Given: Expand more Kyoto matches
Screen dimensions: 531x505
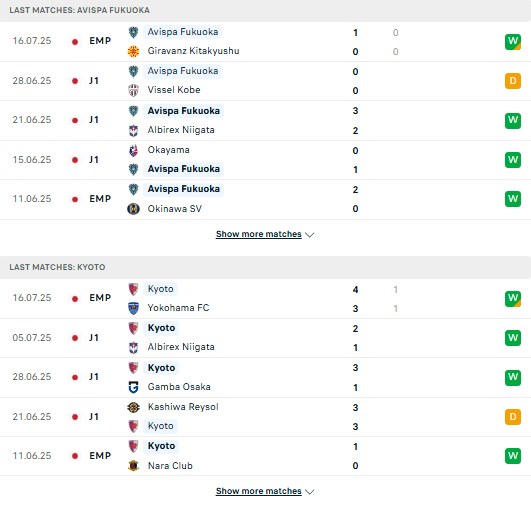Looking at the screenshot, I should pos(259,491).
